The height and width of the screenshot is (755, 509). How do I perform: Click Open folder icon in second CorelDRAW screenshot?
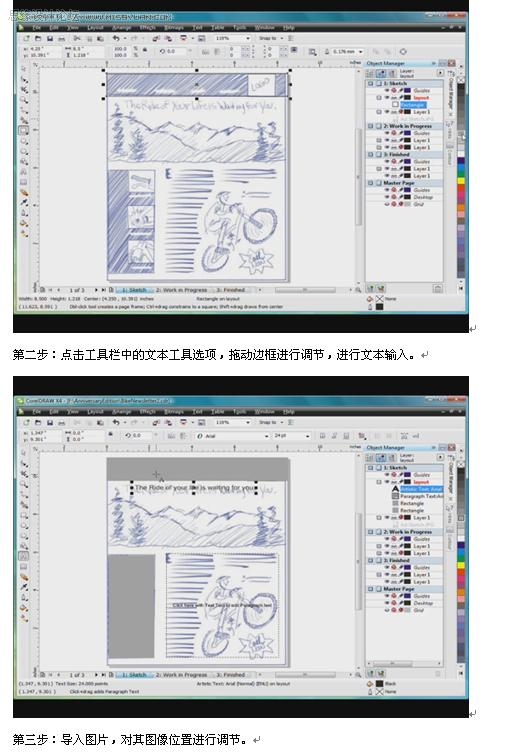(38, 422)
